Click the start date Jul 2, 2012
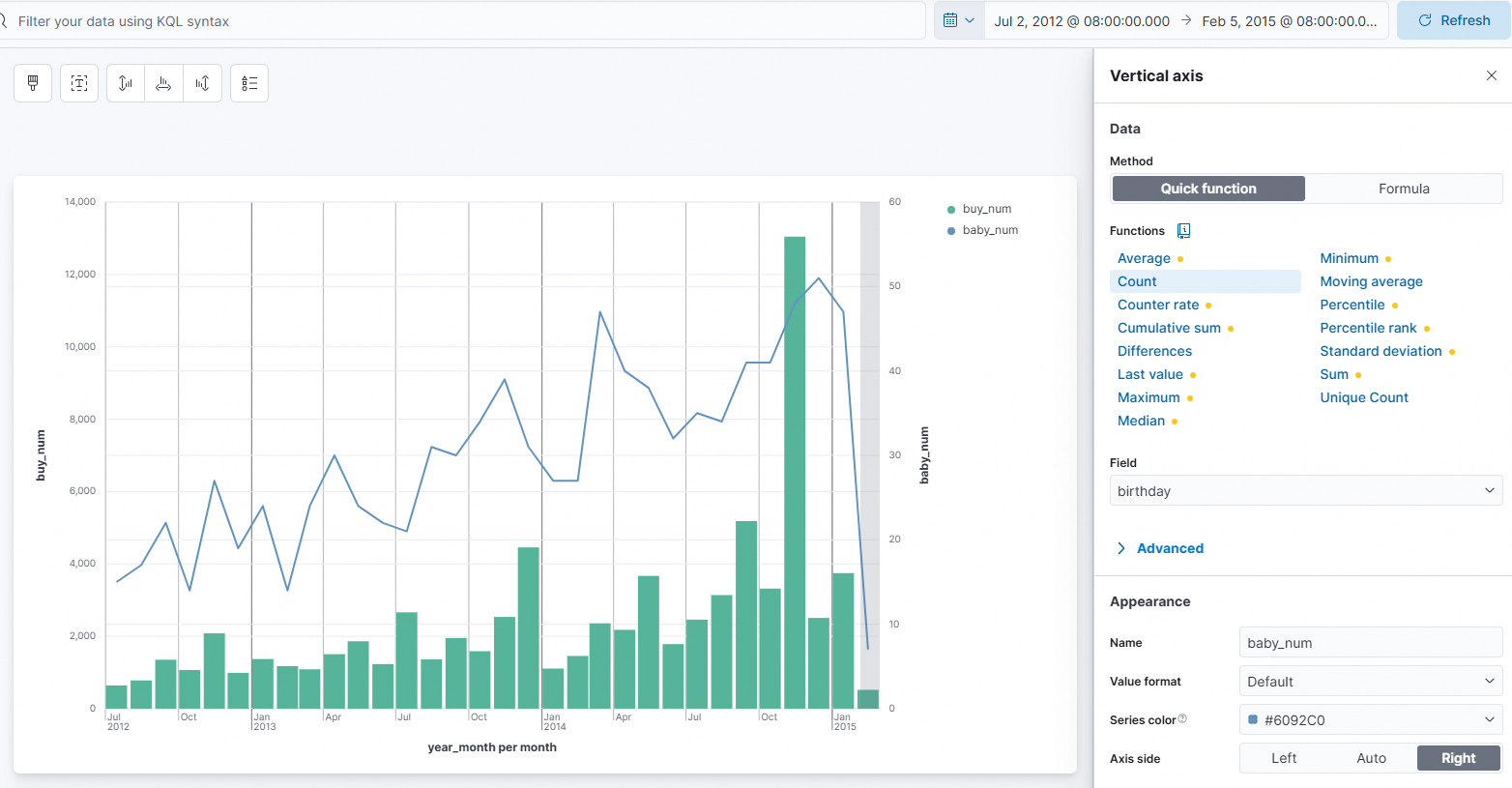This screenshot has width=1512, height=788. click(1081, 20)
